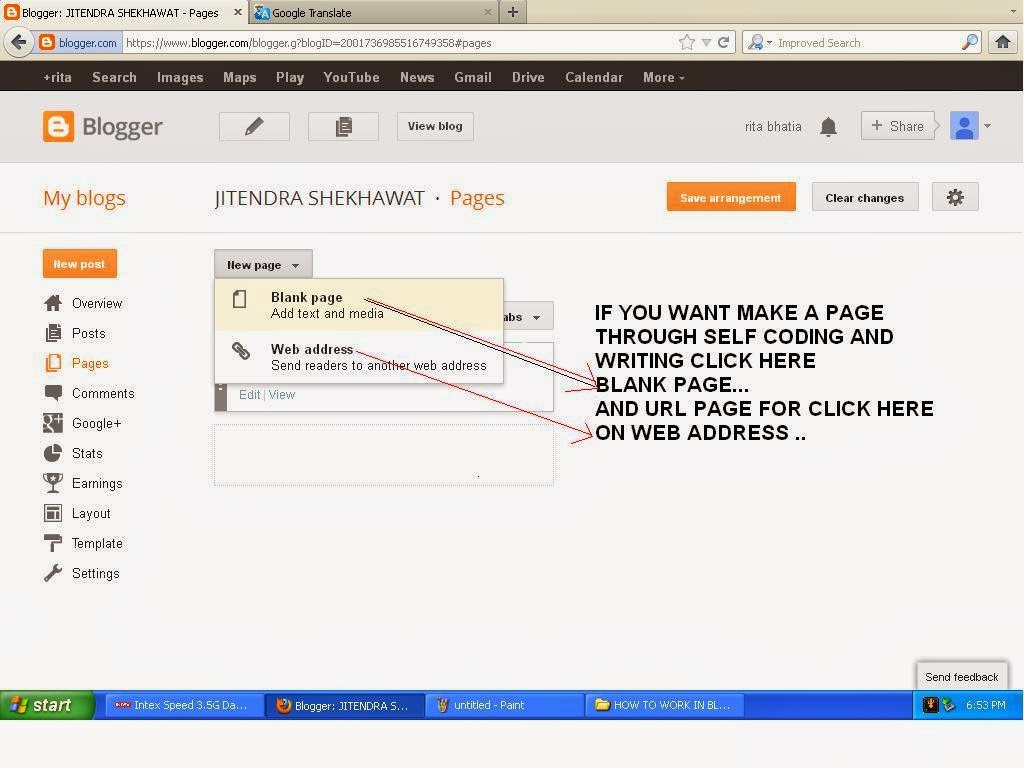Click the Stats pie chart icon
The height and width of the screenshot is (768, 1024).
pos(53,453)
